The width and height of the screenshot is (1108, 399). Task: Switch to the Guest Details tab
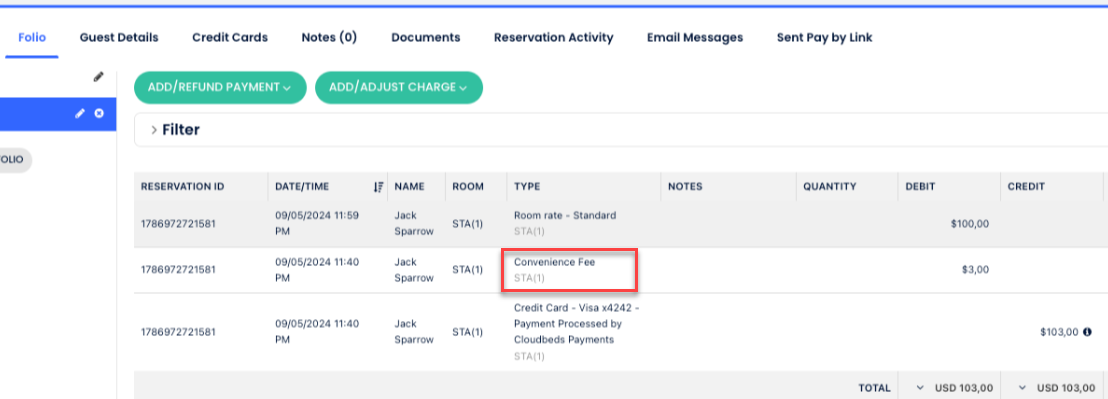119,37
